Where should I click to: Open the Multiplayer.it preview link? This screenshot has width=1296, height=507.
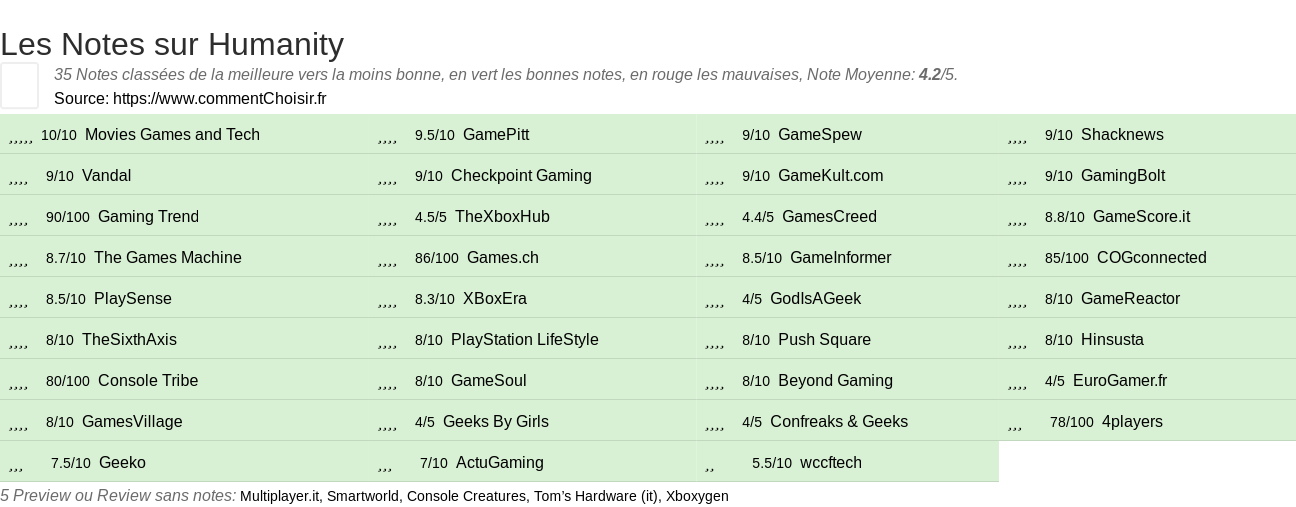tap(279, 496)
